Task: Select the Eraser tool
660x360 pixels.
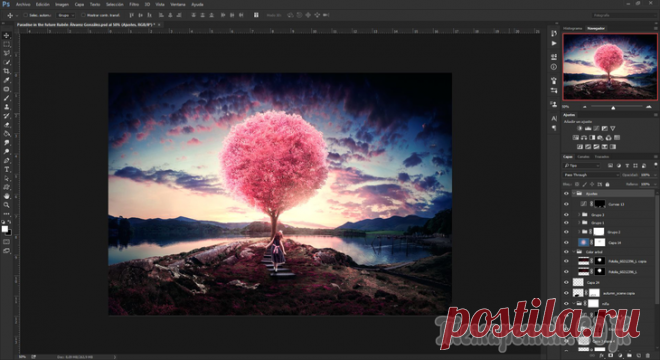Action: [6, 125]
